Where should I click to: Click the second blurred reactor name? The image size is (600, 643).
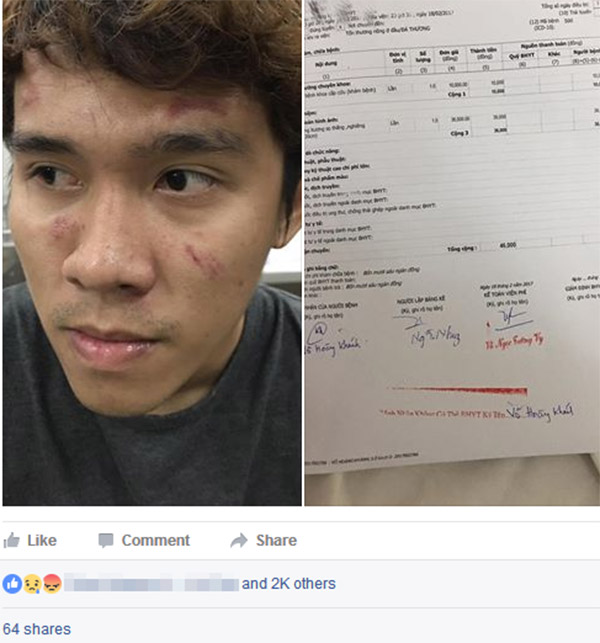pyautogui.click(x=211, y=584)
